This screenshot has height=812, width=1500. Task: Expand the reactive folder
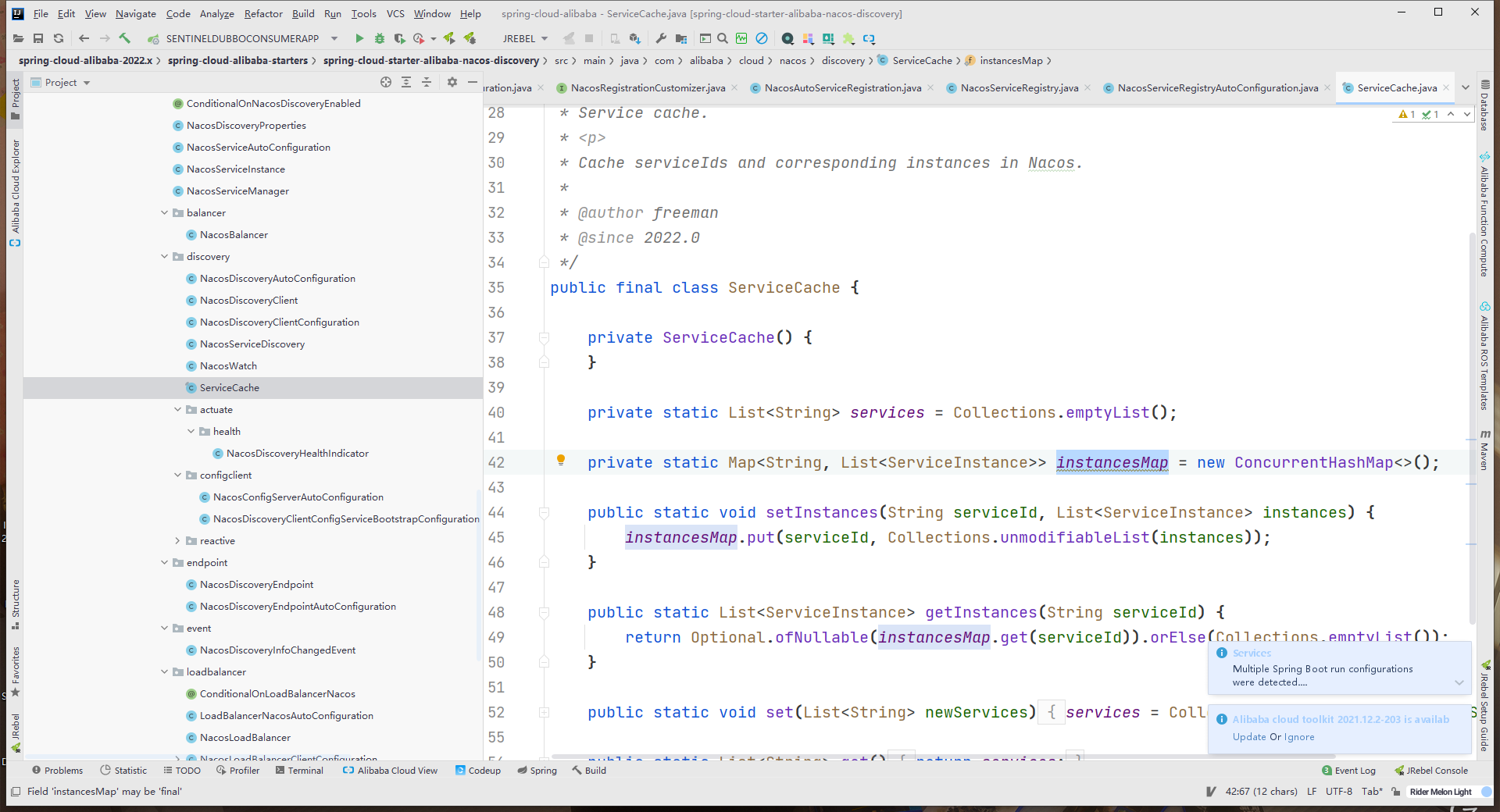click(x=178, y=540)
